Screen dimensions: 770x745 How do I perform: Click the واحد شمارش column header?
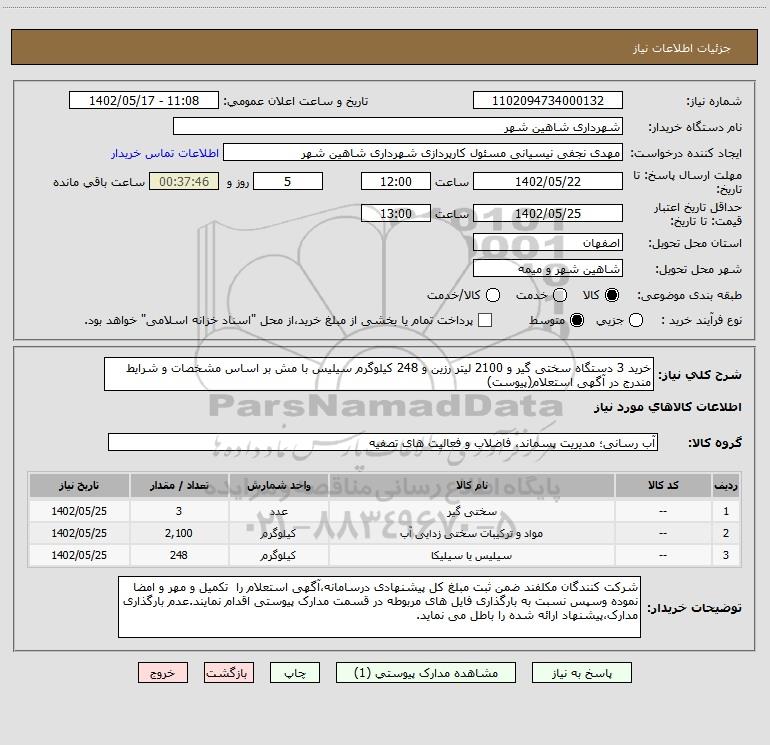pyautogui.click(x=278, y=485)
